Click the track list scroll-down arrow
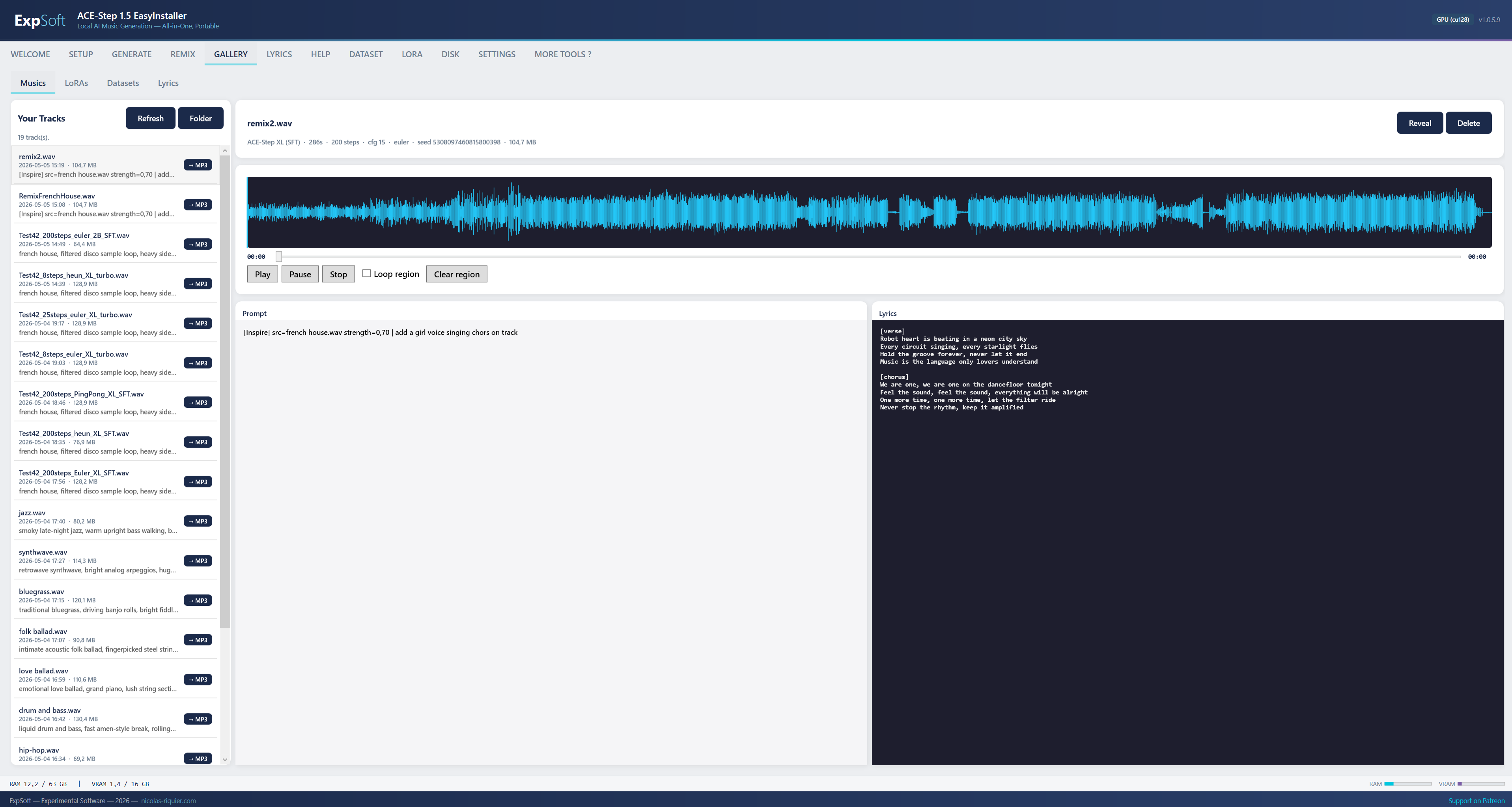The image size is (1512, 807). (225, 759)
